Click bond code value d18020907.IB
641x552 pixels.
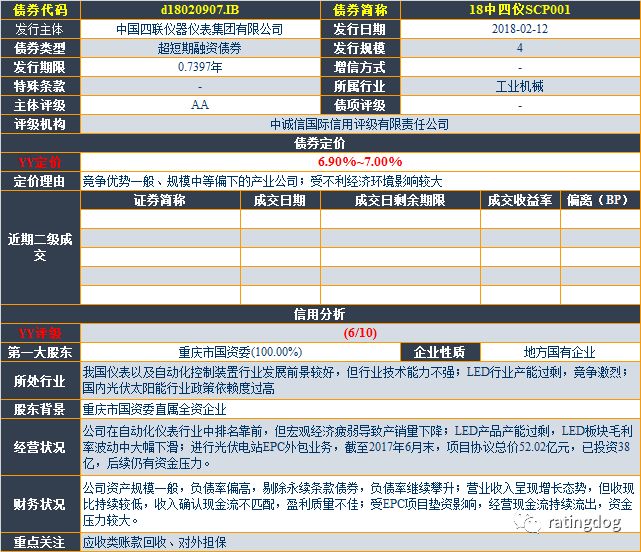(x=200, y=9)
